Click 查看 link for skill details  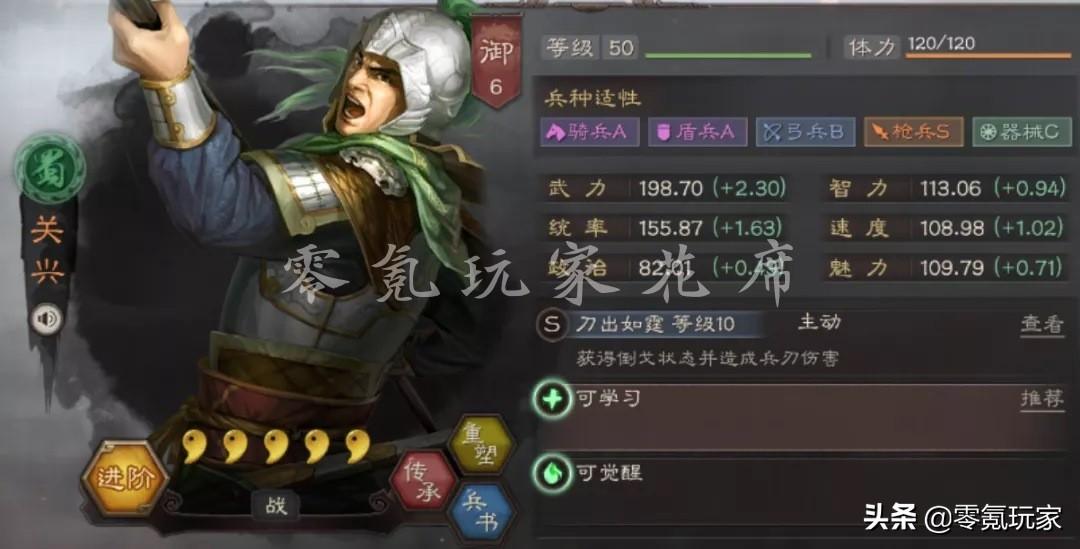[1041, 324]
